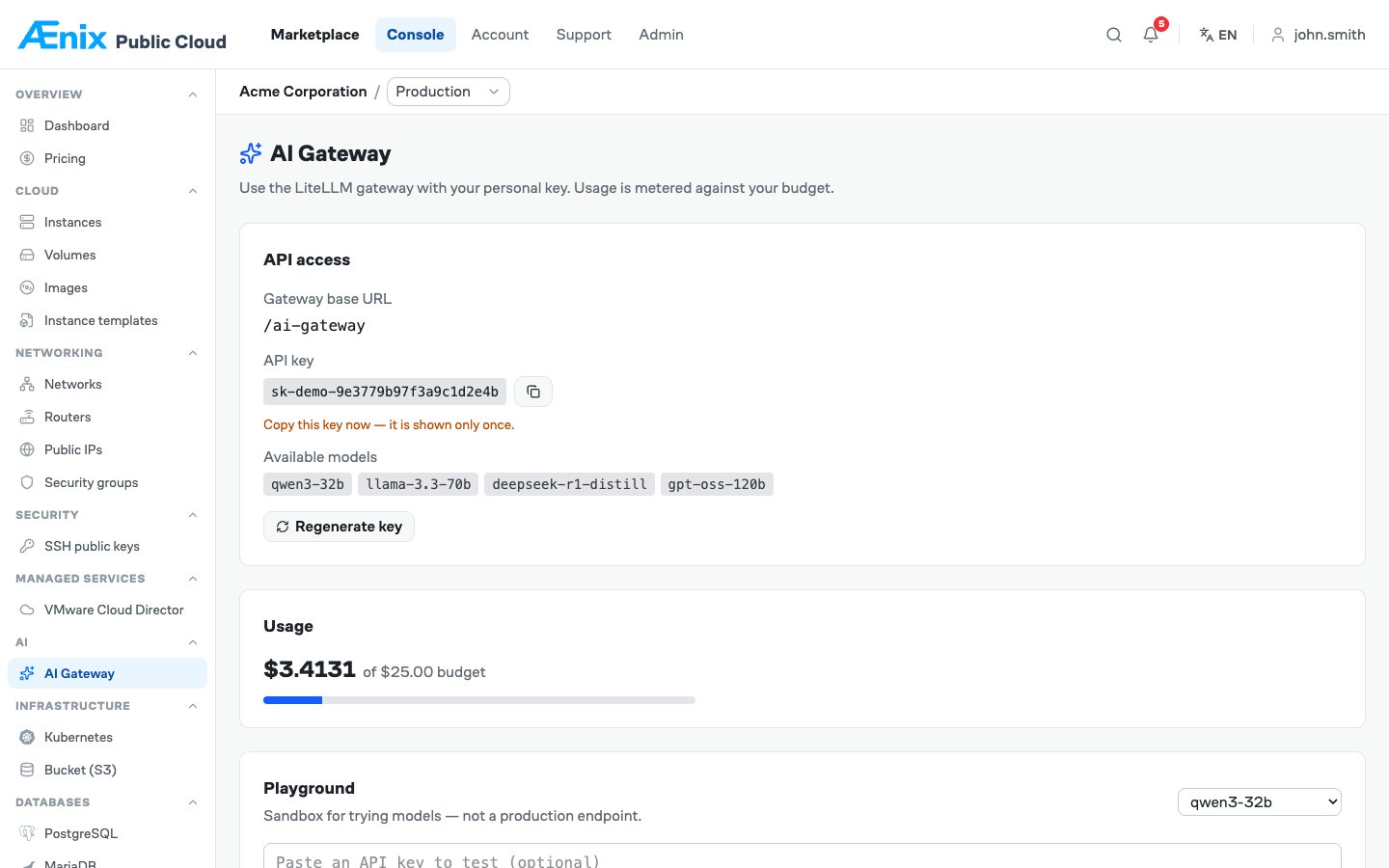
Task: Click the Public IPs globe icon
Action: (x=27, y=449)
